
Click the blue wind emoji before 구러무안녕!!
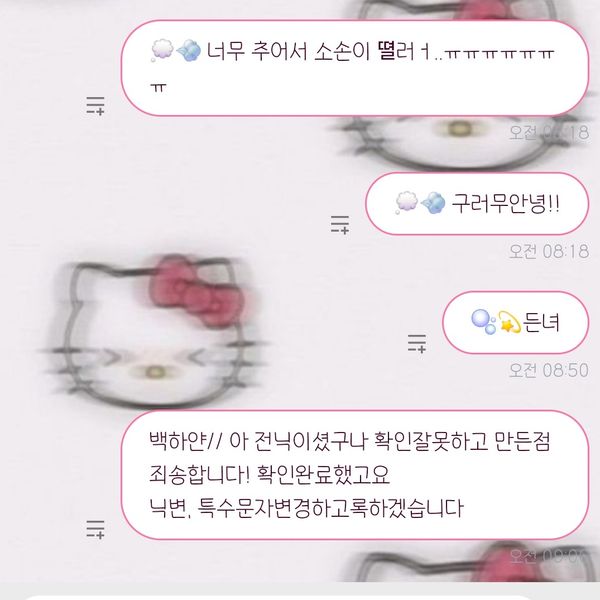click(x=433, y=202)
